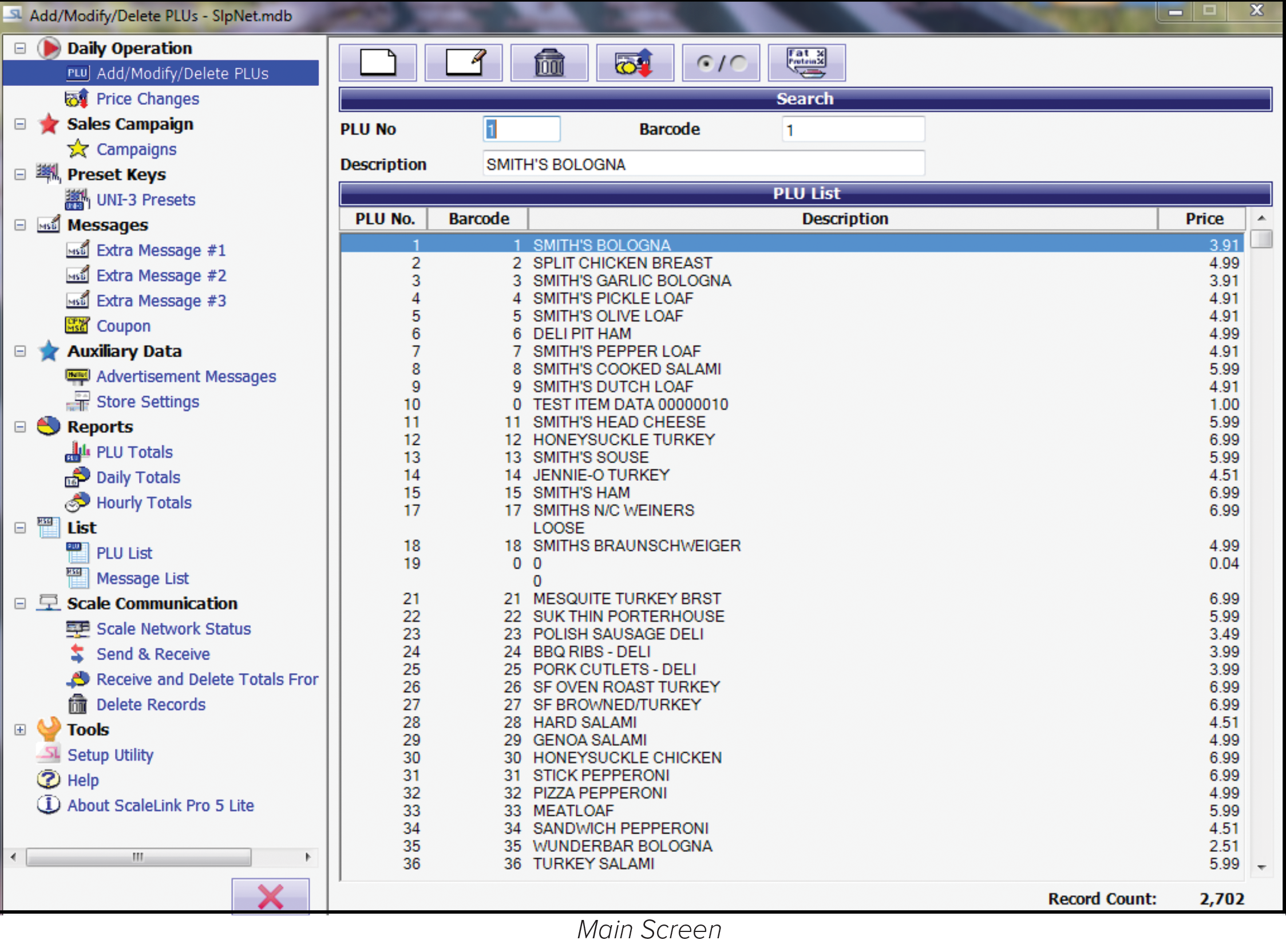The width and height of the screenshot is (1286, 952).
Task: Toggle the radio switch toolbar button
Action: (x=721, y=63)
